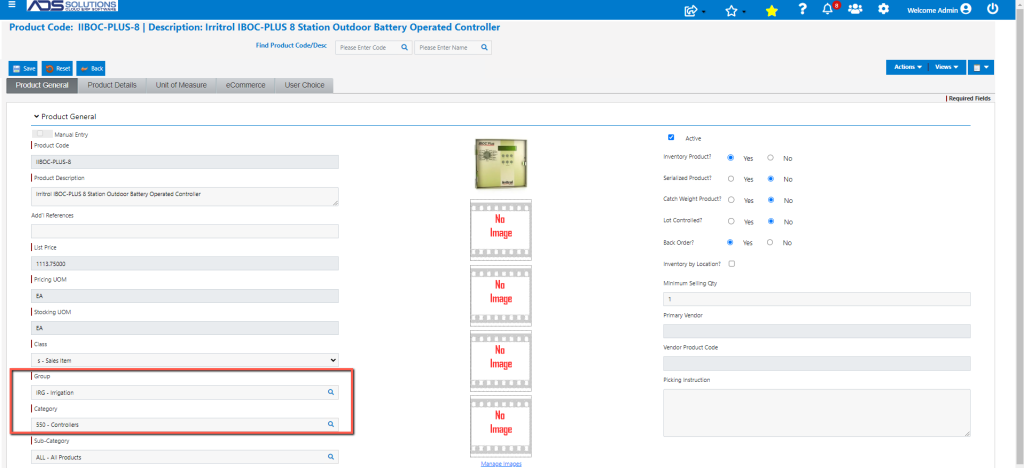Switch to the Product General tab
The width and height of the screenshot is (1024, 468).
[42, 85]
